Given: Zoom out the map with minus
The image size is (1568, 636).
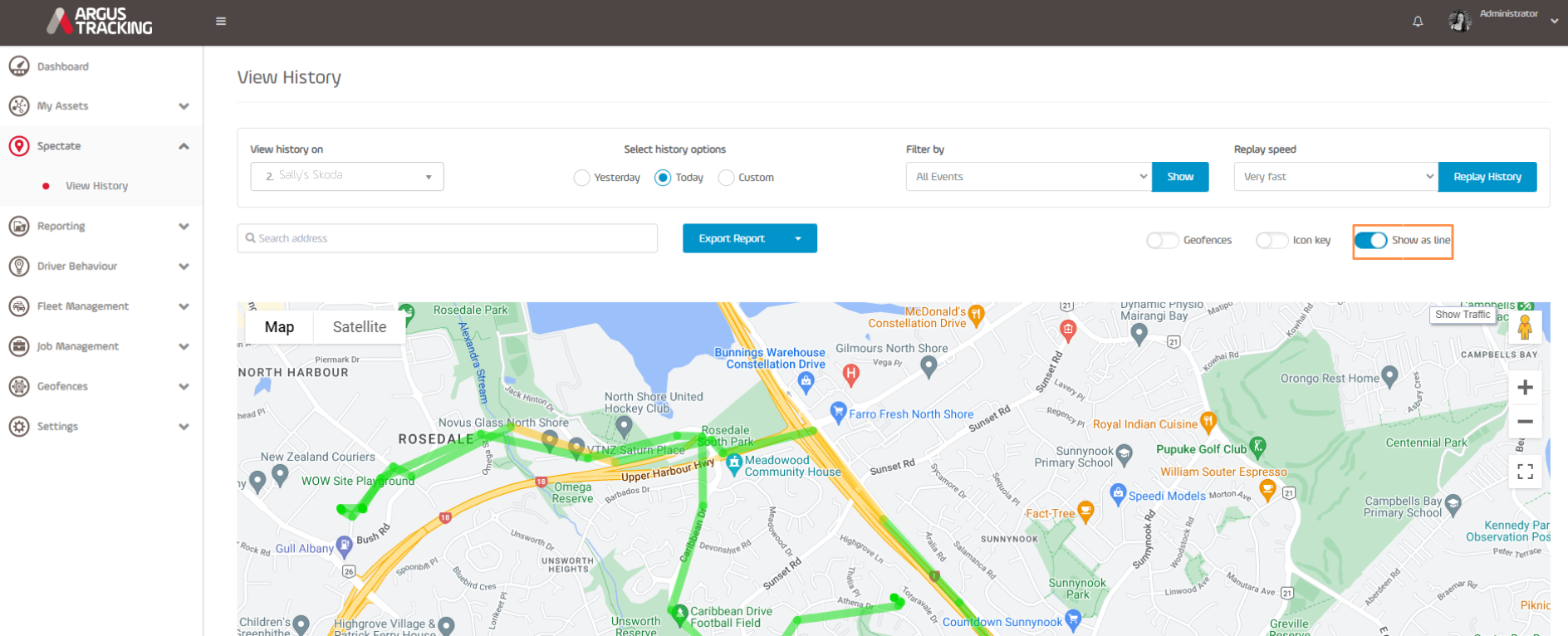Looking at the screenshot, I should 1525,422.
